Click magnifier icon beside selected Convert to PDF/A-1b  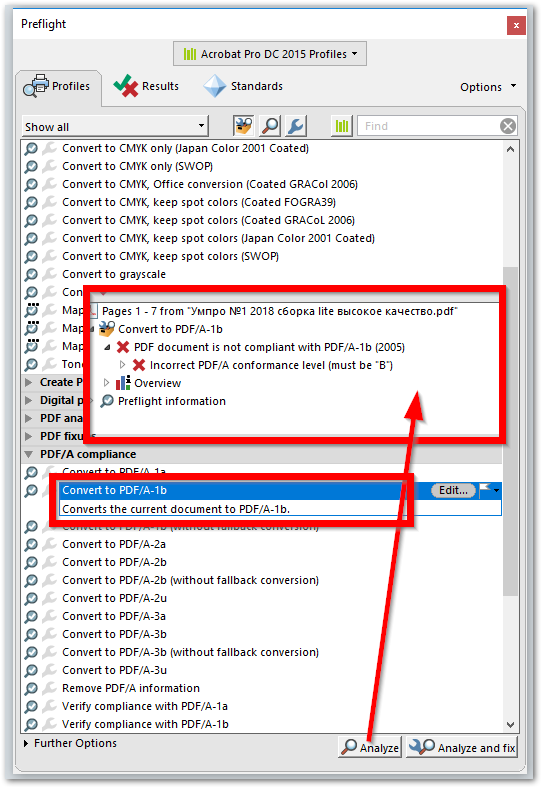(x=31, y=490)
